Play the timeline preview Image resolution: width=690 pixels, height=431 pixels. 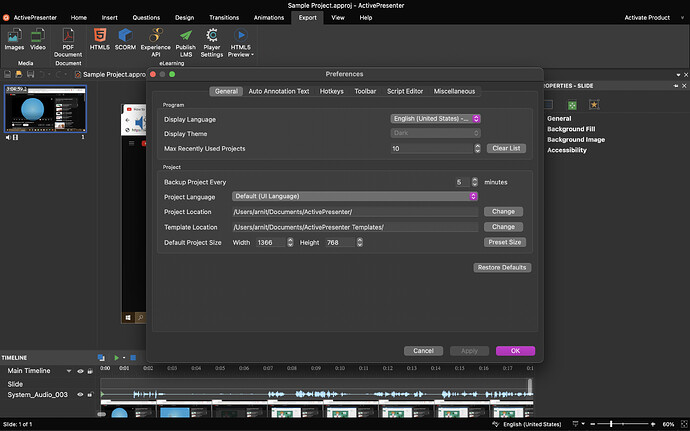click(x=116, y=357)
